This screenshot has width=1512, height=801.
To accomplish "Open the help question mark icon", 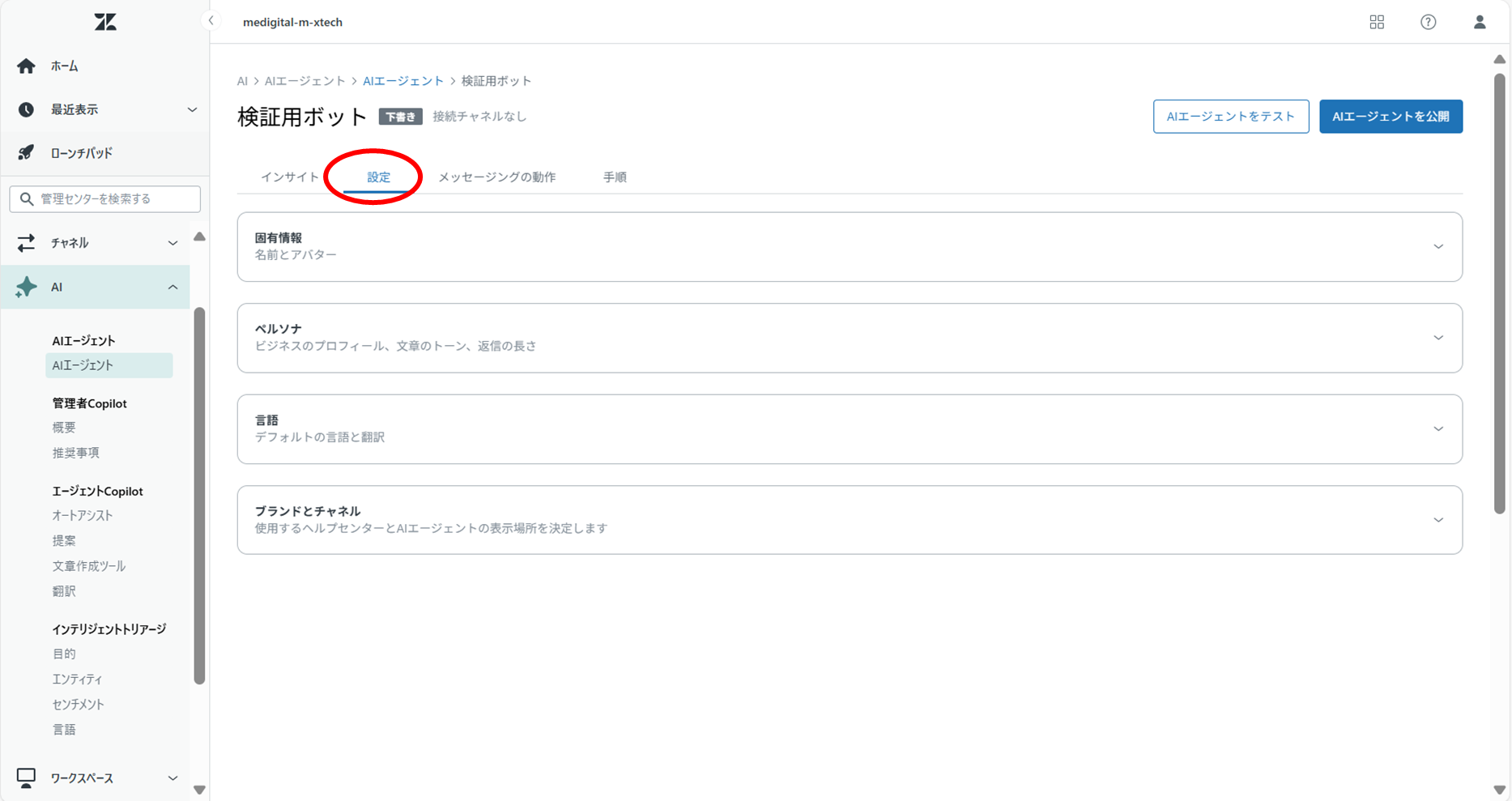I will (1429, 22).
